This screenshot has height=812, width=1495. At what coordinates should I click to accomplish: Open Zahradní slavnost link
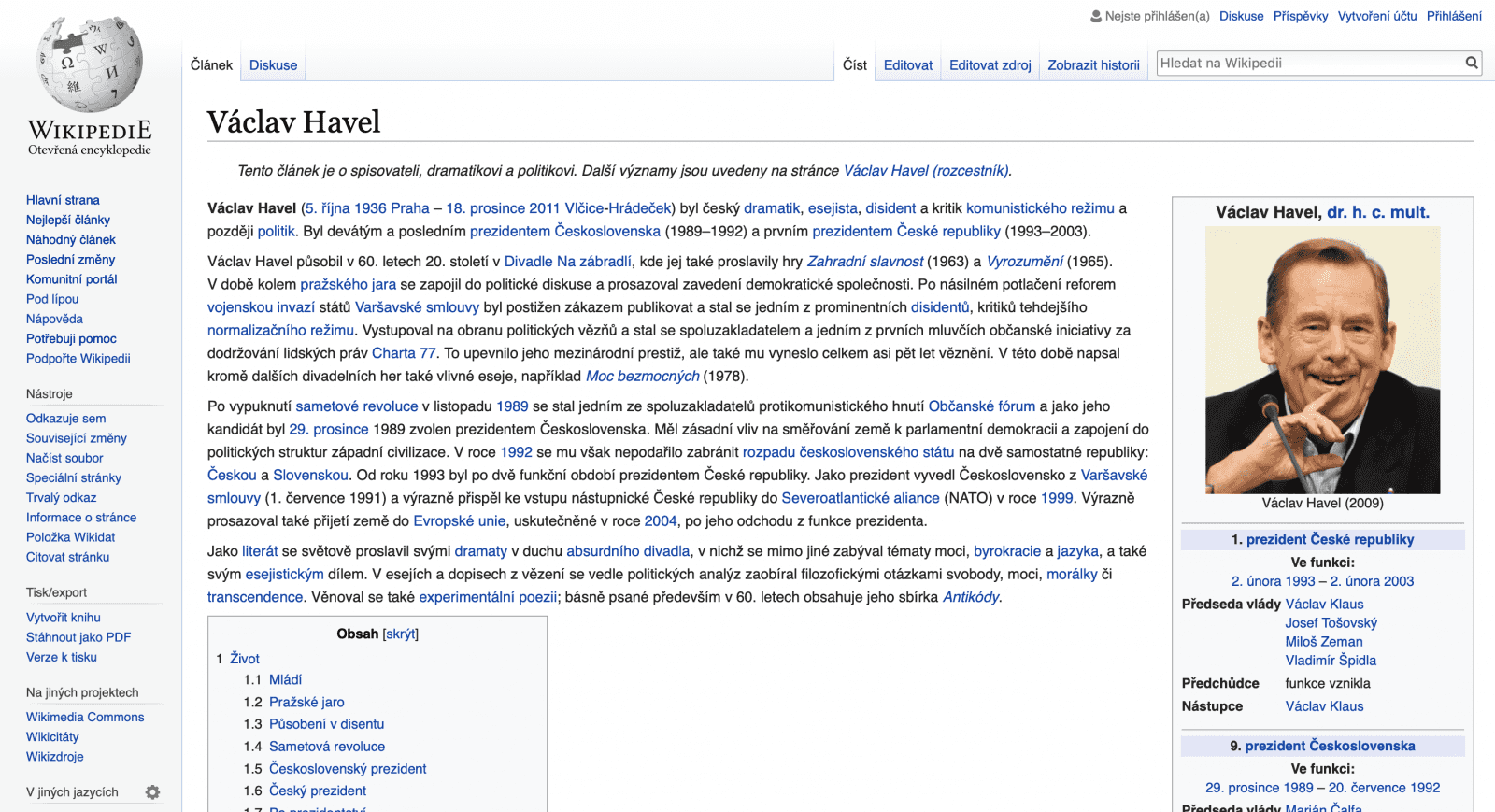click(x=865, y=262)
